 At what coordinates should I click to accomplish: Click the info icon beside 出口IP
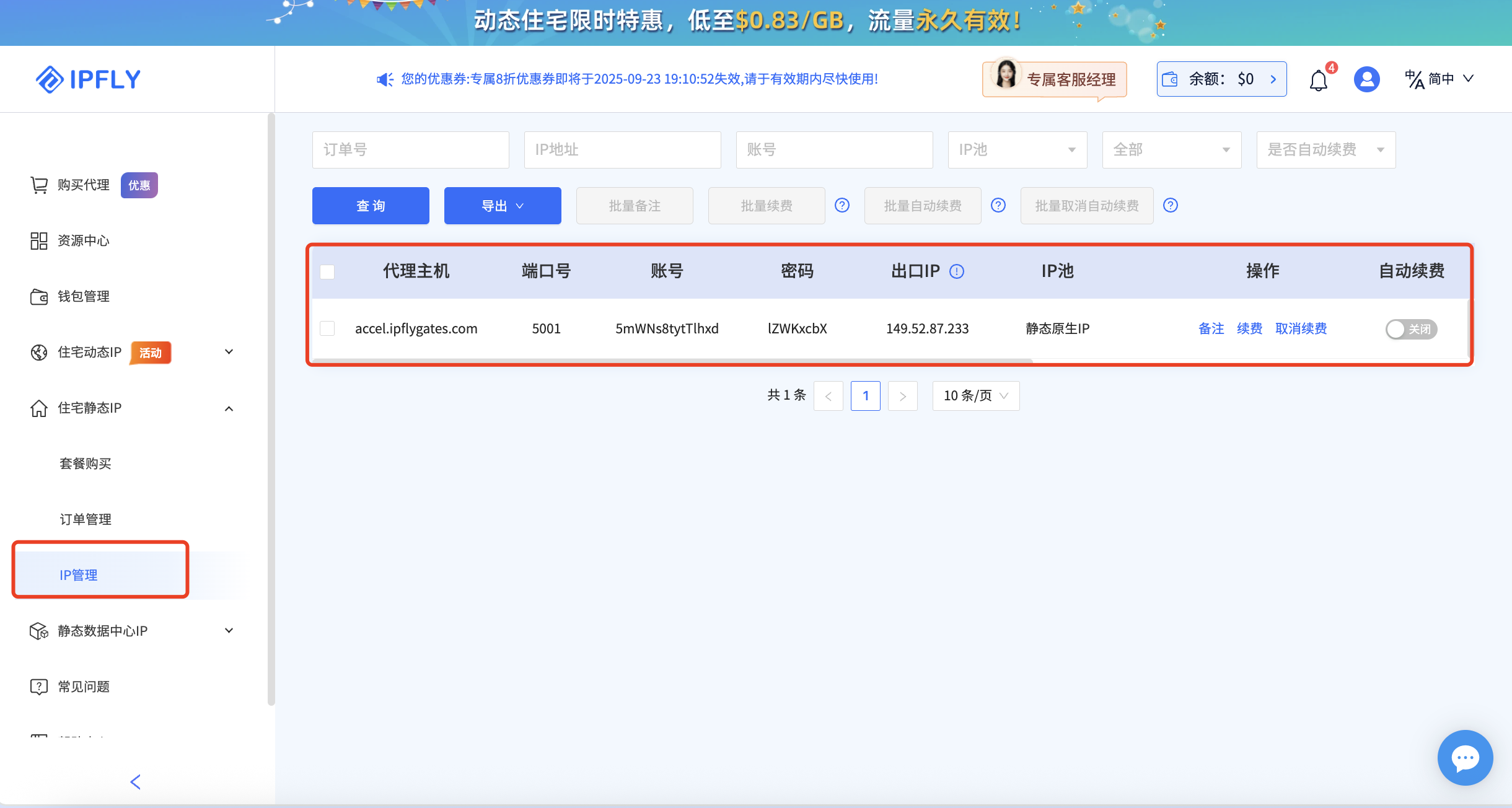coord(957,271)
